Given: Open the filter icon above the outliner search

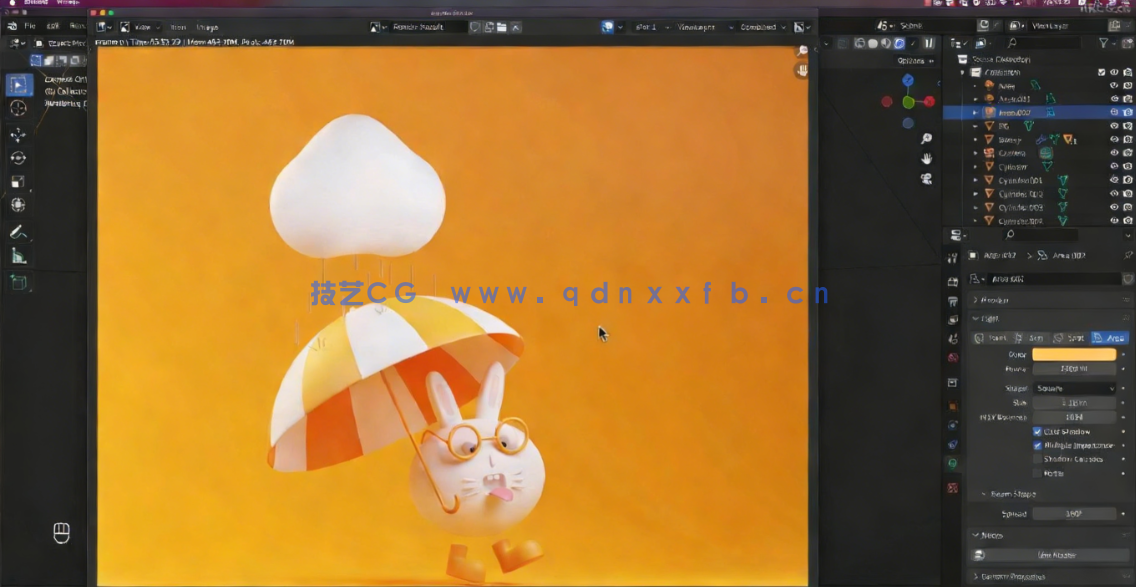Looking at the screenshot, I should (x=1104, y=42).
